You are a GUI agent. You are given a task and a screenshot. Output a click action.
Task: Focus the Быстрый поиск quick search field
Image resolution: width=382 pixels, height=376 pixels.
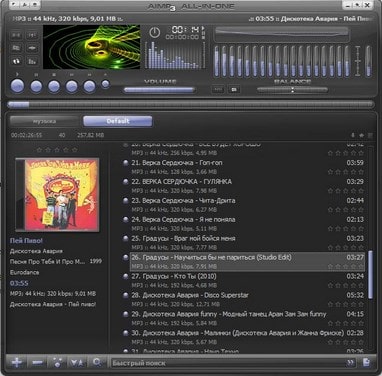pyautogui.click(x=228, y=363)
